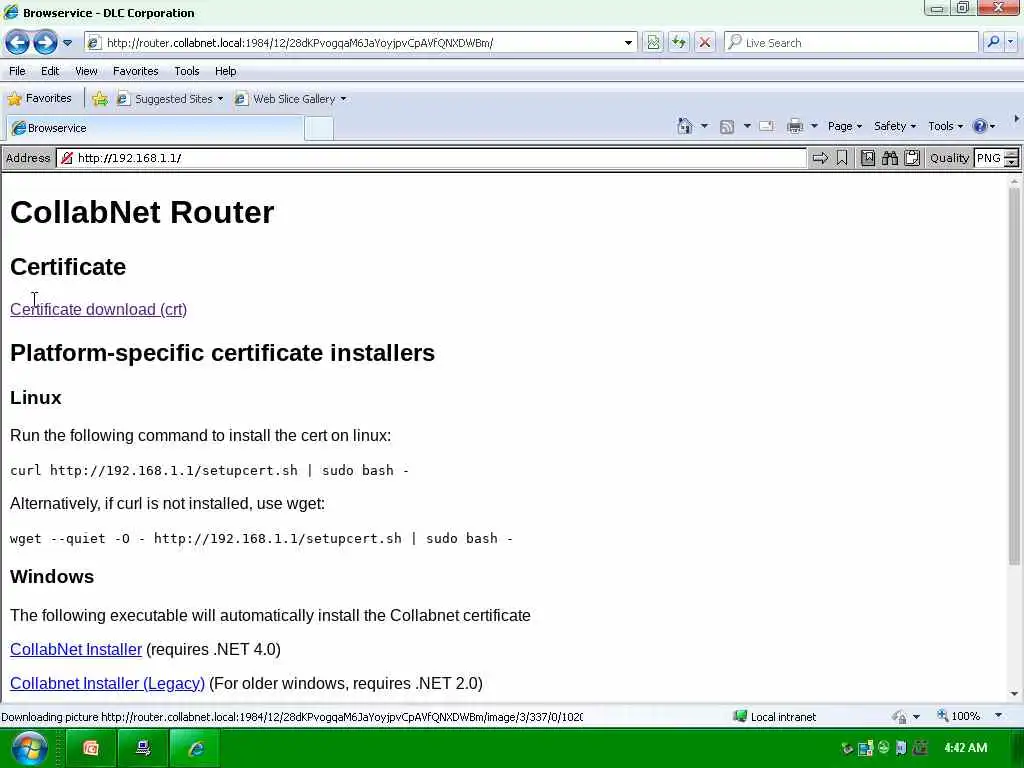
Task: Click the Internet Explorer taskbar button
Action: click(x=195, y=748)
